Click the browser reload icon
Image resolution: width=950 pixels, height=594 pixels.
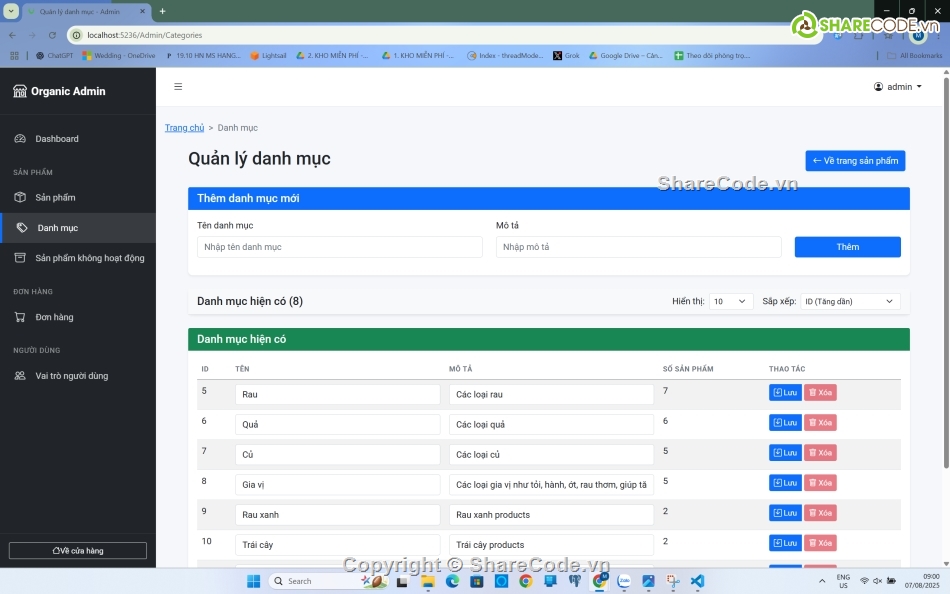coord(52,35)
